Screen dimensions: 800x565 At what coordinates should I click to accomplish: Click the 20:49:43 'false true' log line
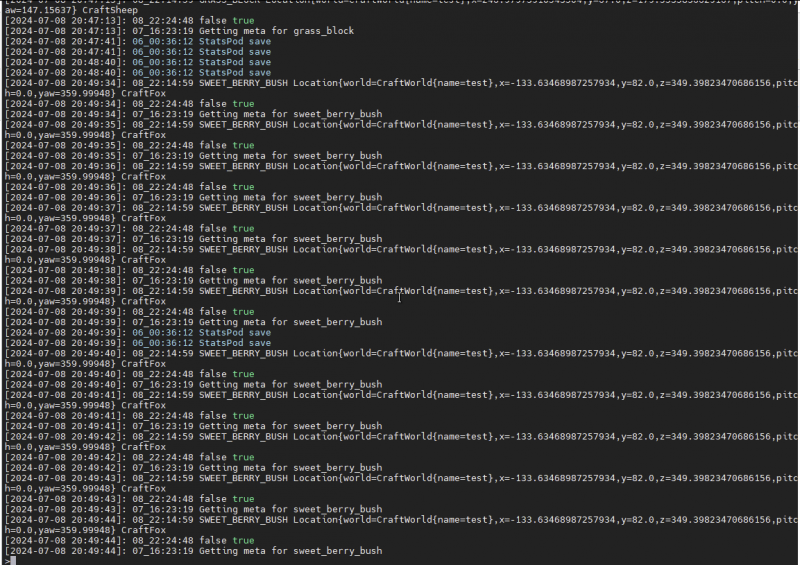pos(130,499)
